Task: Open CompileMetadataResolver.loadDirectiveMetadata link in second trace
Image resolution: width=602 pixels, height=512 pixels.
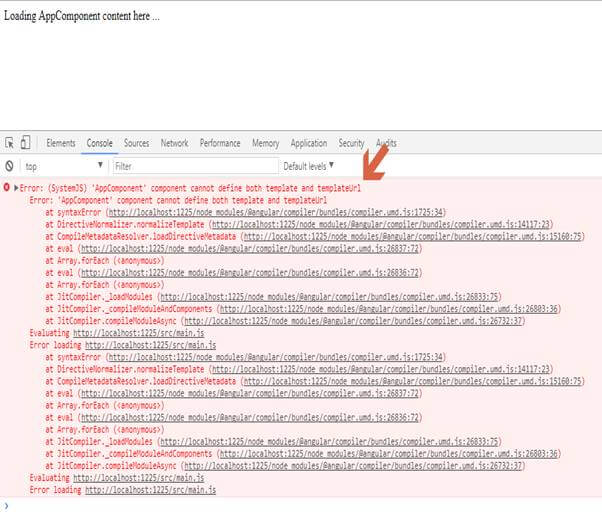Action: click(x=413, y=381)
